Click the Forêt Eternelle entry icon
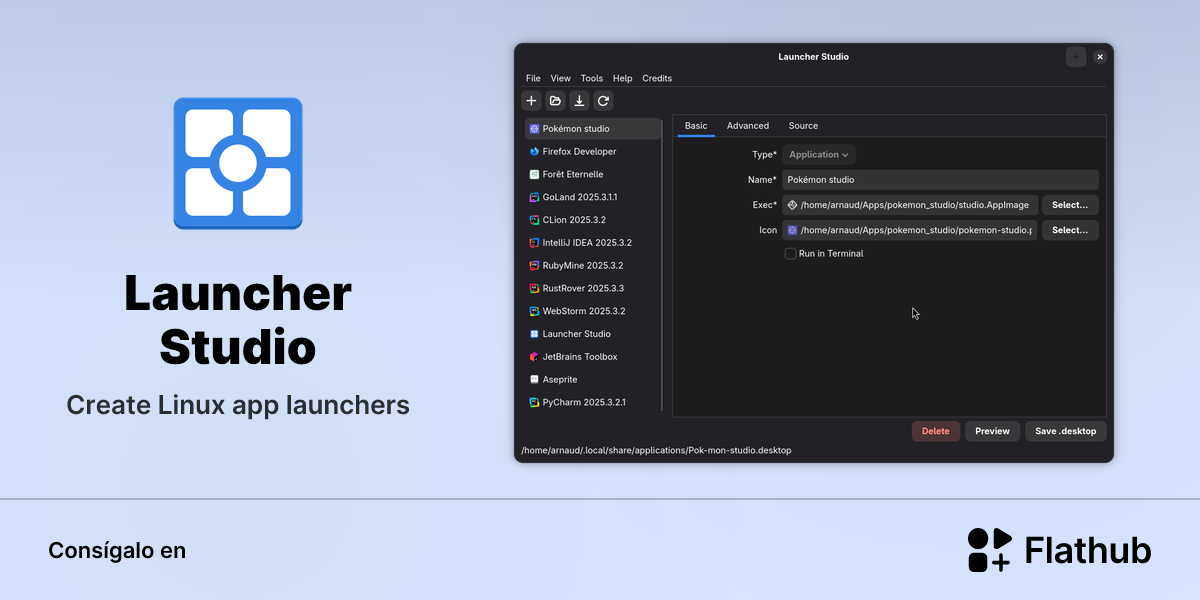1200x600 pixels. pyautogui.click(x=534, y=174)
